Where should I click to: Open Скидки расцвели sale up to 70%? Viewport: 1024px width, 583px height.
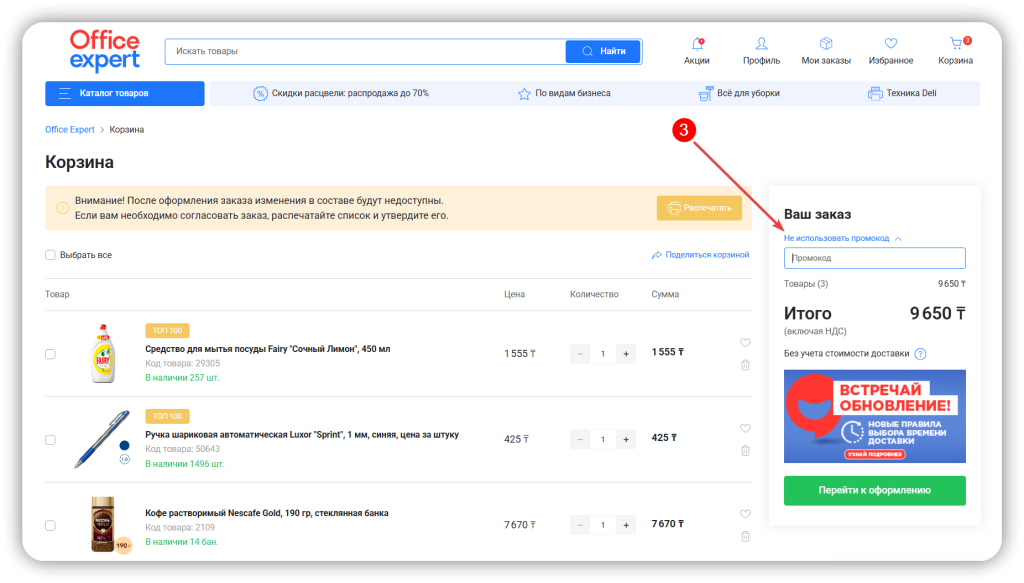point(341,93)
